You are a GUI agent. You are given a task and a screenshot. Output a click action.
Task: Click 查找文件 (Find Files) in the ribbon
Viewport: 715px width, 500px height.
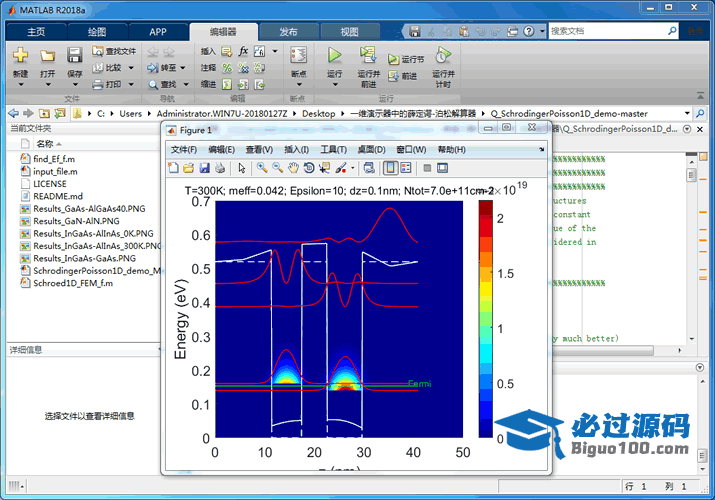tap(114, 51)
